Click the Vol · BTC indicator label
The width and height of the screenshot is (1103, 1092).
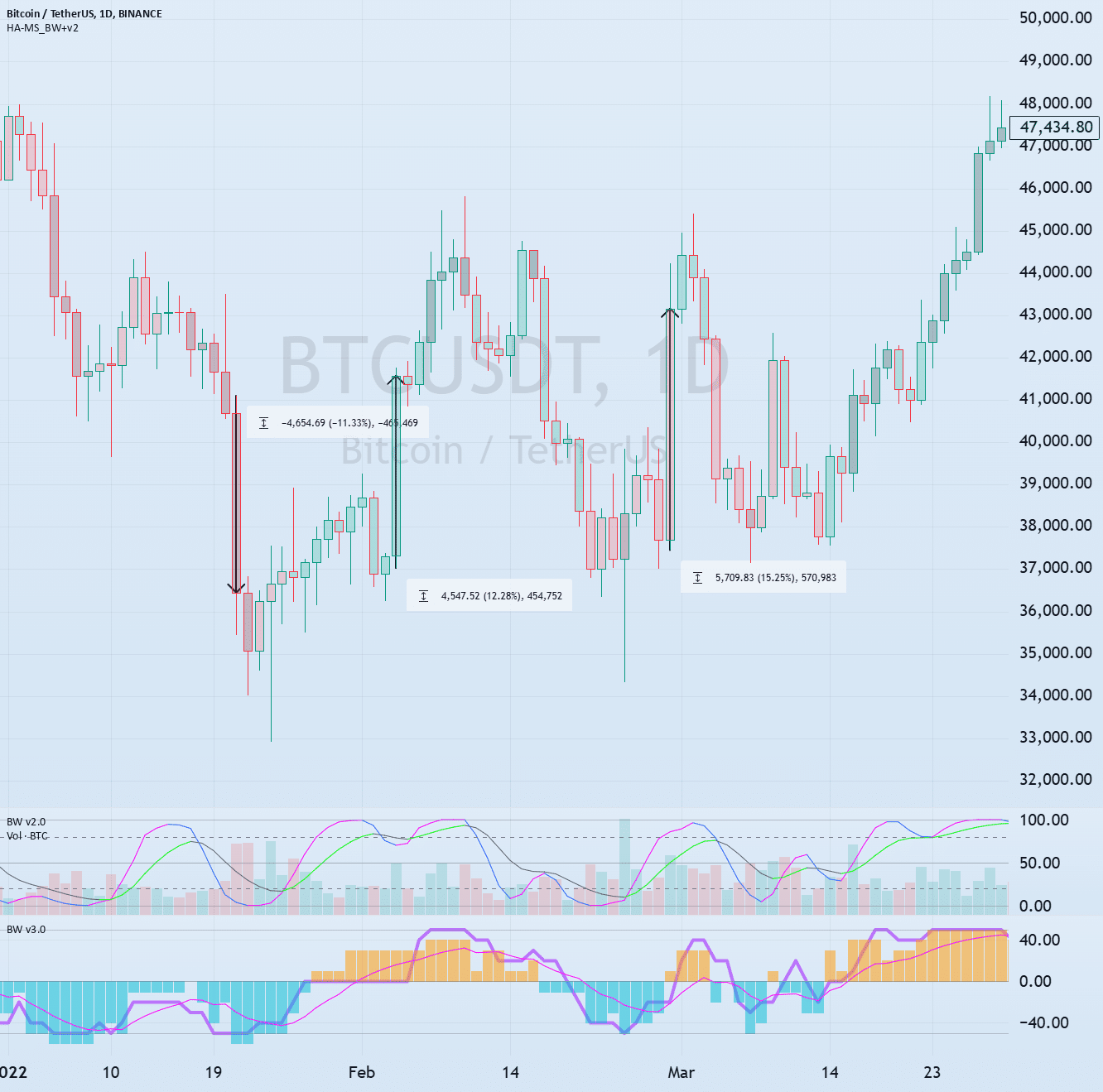point(27,836)
